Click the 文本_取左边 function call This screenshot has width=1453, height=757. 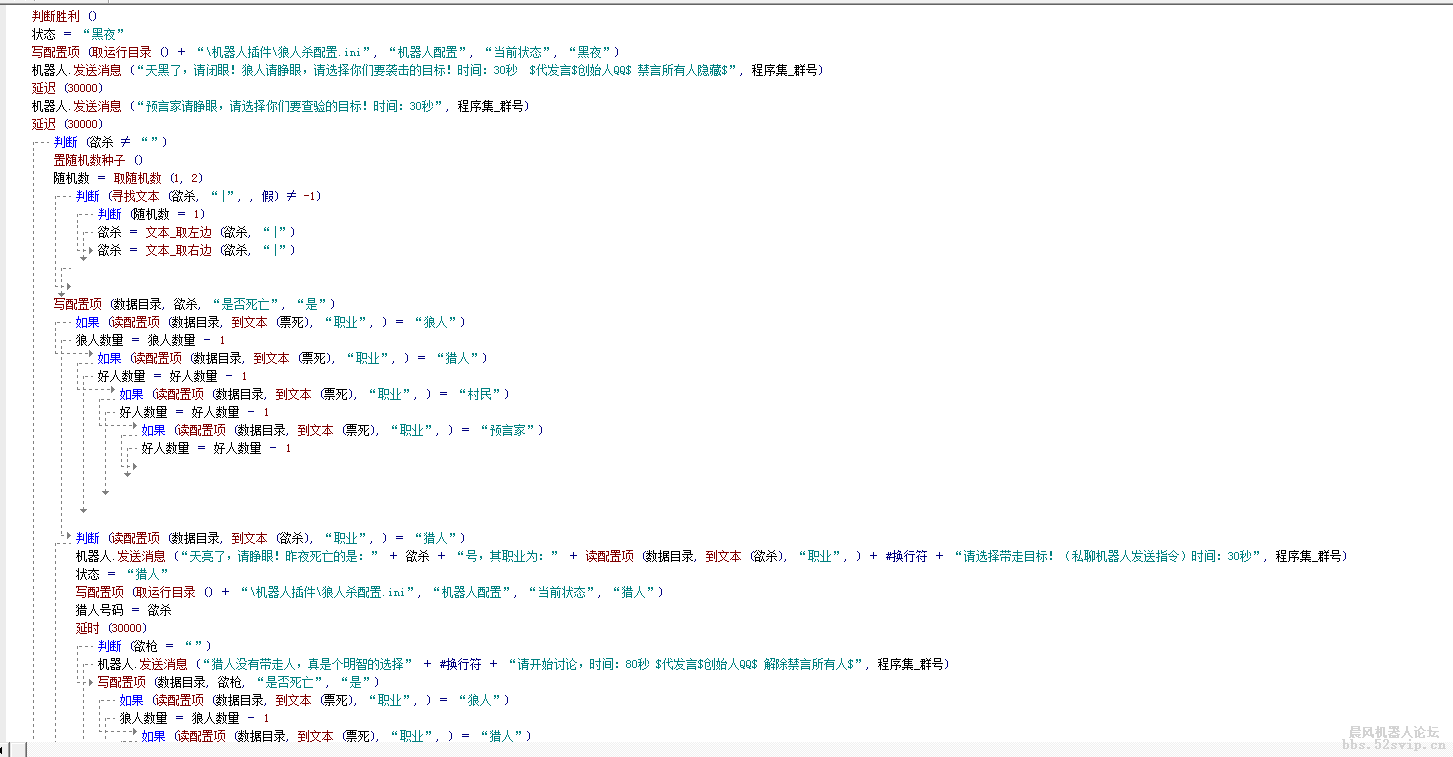179,232
